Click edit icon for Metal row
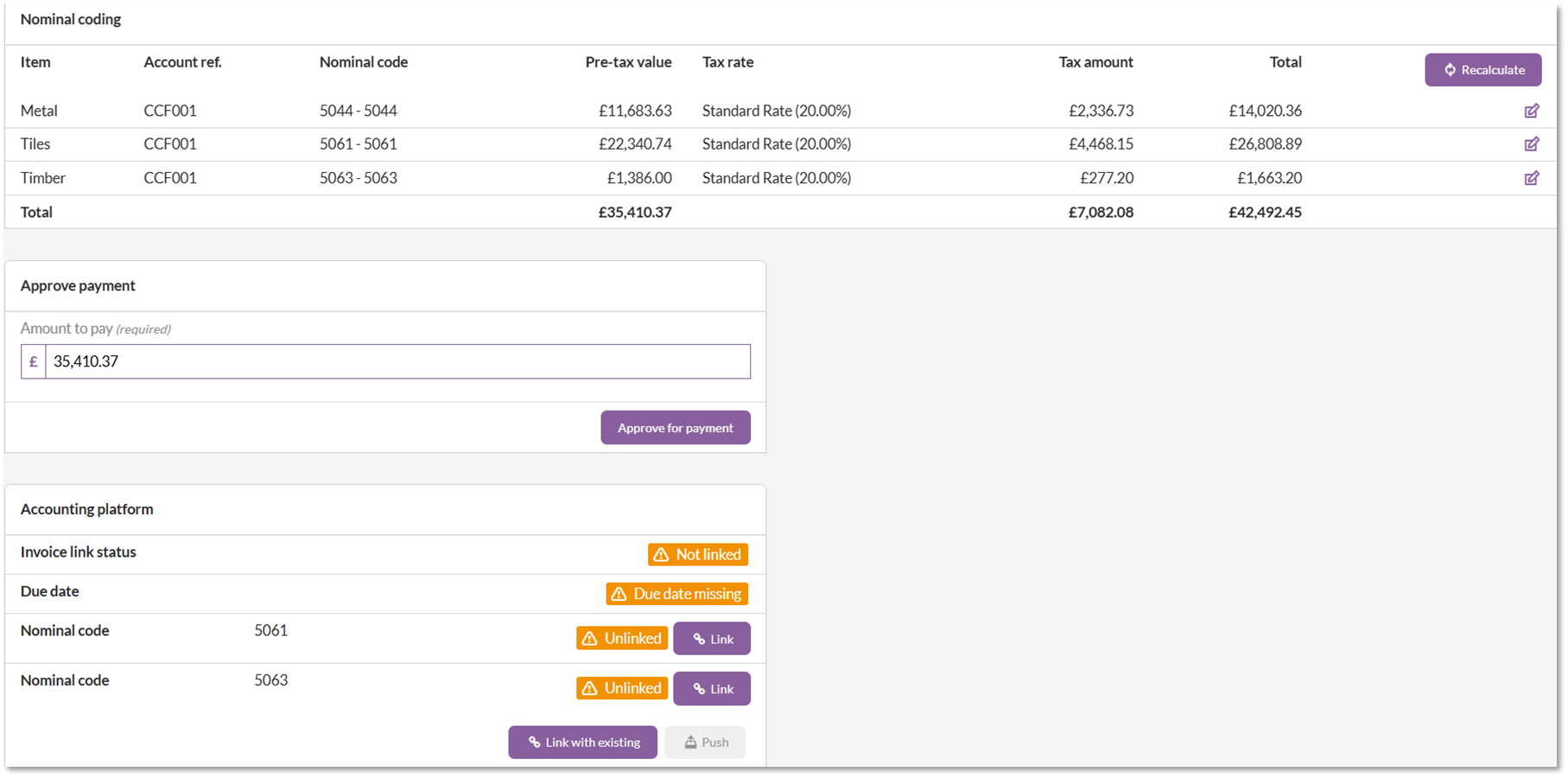 1532,111
